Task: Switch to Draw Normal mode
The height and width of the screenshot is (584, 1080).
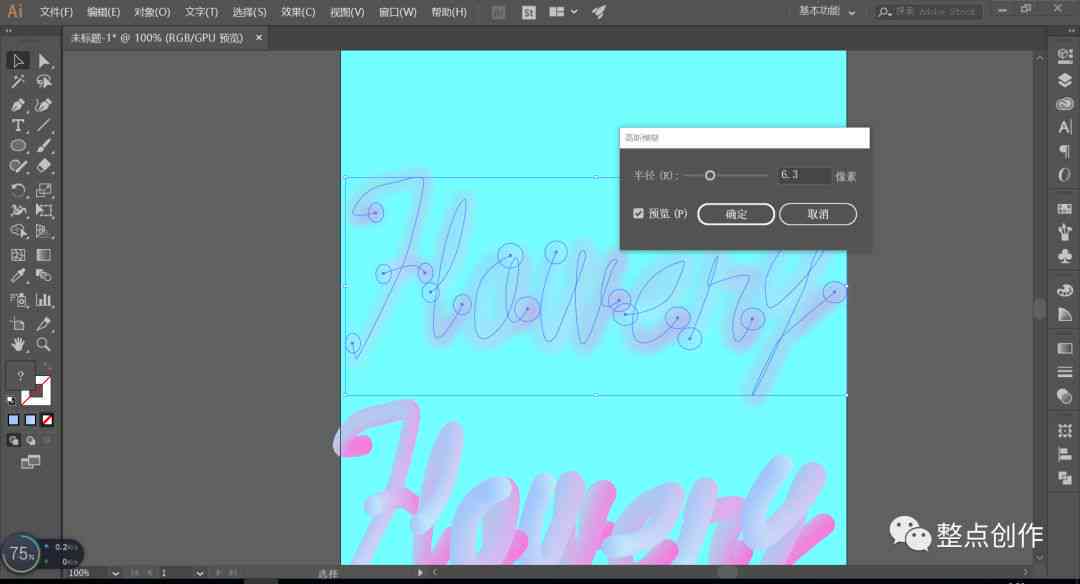Action: click(x=14, y=441)
